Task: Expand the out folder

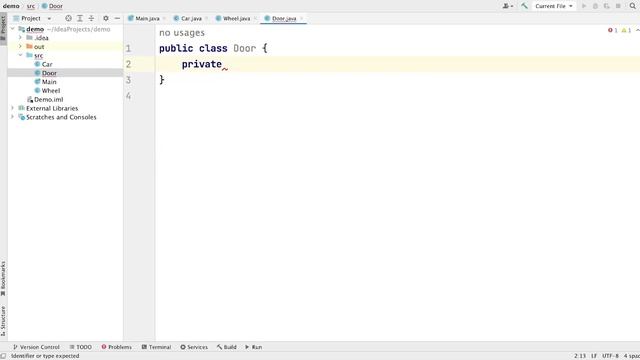Action: tap(20, 47)
